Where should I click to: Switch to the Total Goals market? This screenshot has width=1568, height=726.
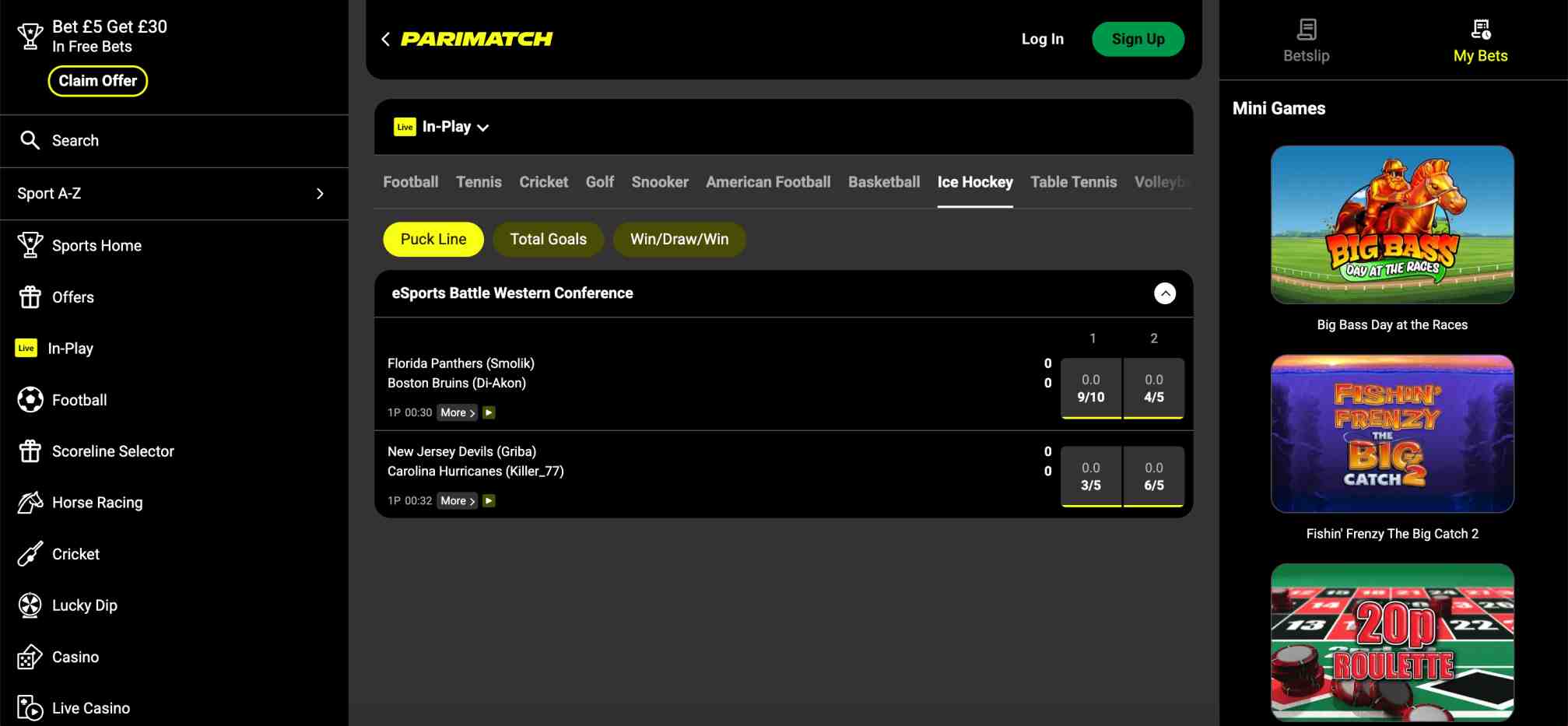pos(548,239)
